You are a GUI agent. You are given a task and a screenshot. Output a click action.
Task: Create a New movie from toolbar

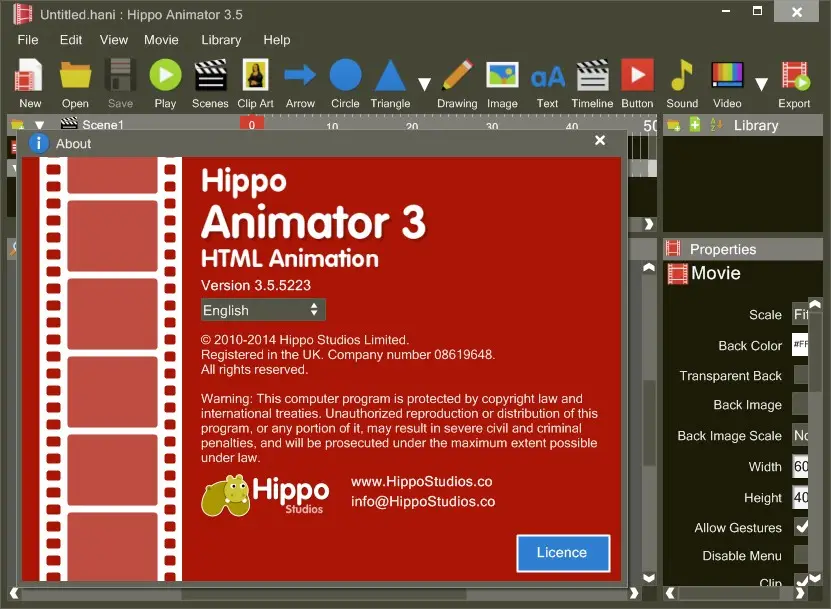coord(29,83)
